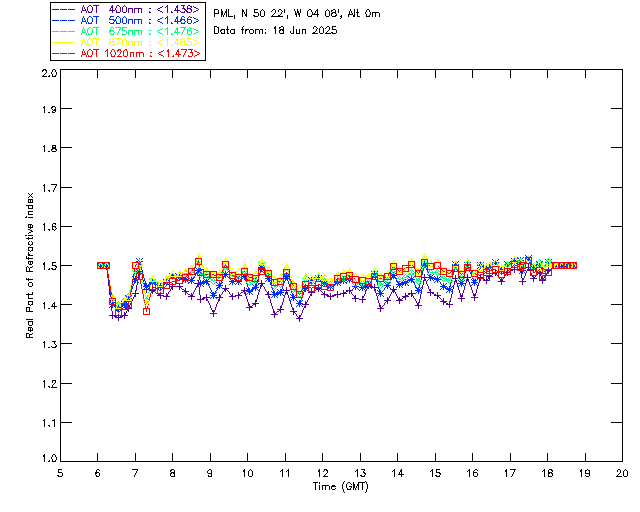Image resolution: width=640 pixels, height=512 pixels.
Task: Click the AOT 500nm legend entry
Action: pyautogui.click(x=127, y=20)
